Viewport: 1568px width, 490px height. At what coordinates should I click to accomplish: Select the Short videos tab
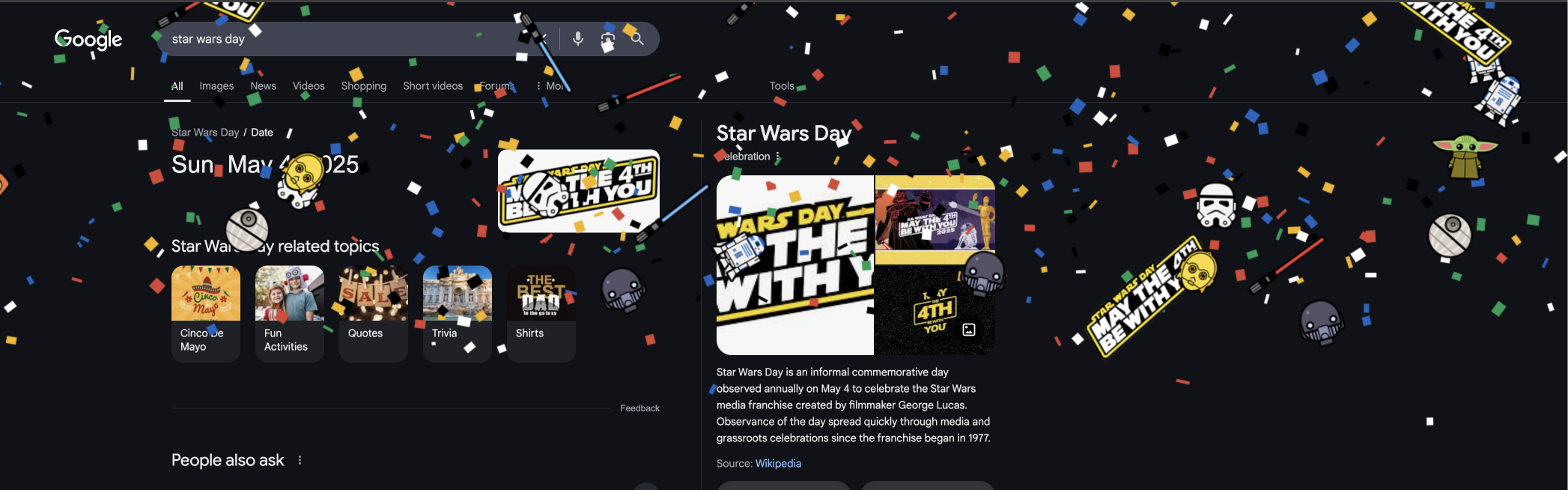[x=433, y=86]
